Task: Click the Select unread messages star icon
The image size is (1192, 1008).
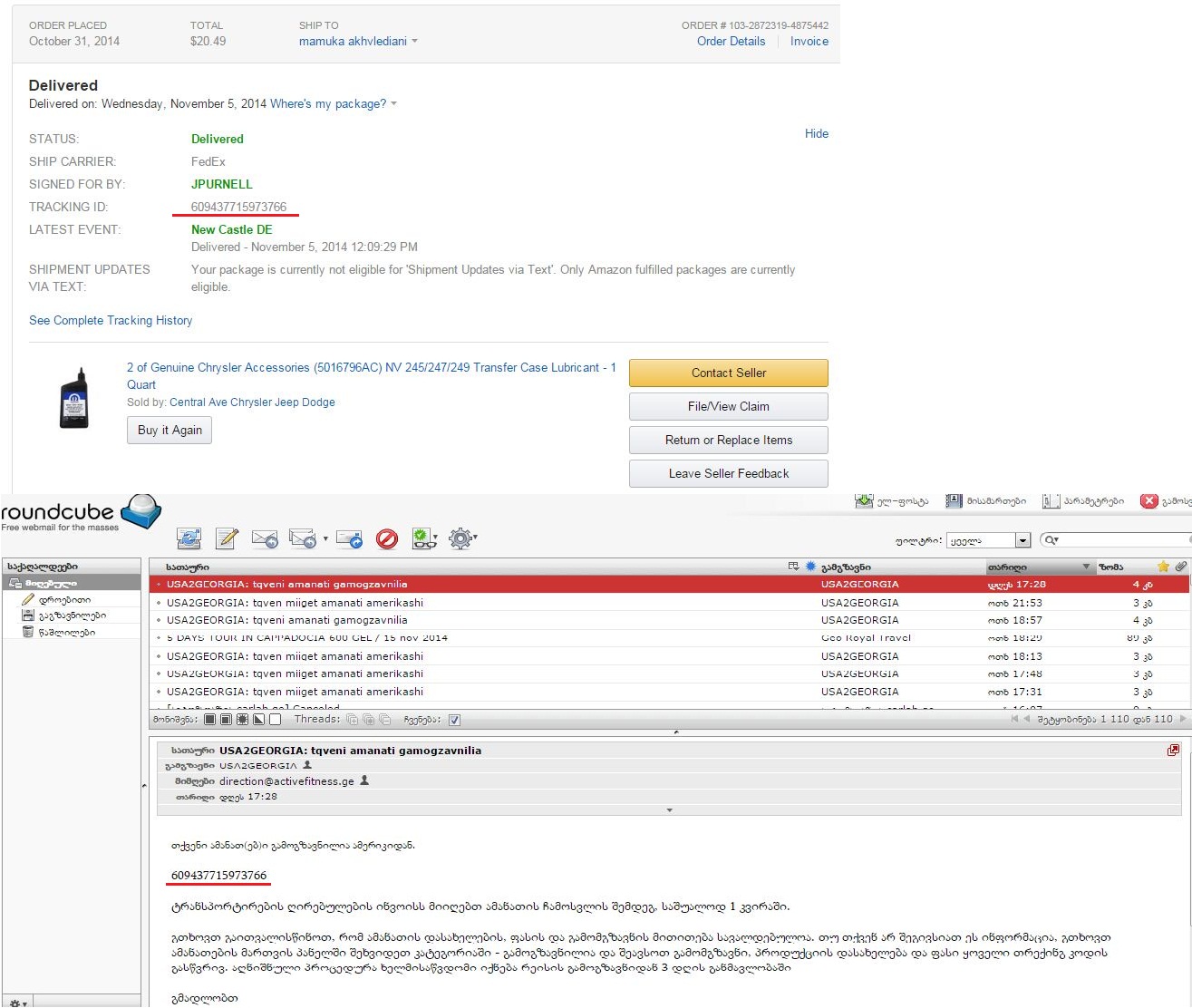Action: (243, 720)
